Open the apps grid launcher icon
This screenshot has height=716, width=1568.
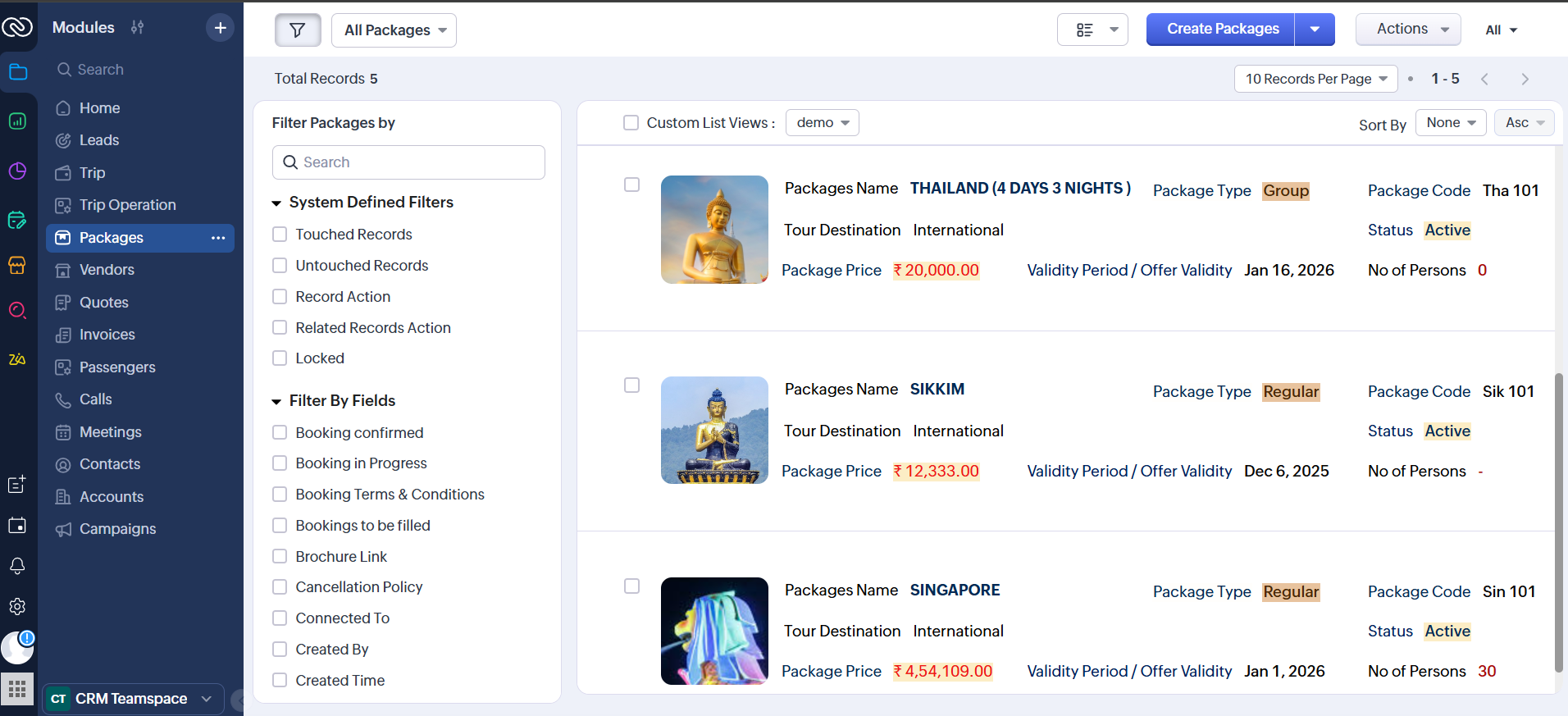(17, 689)
